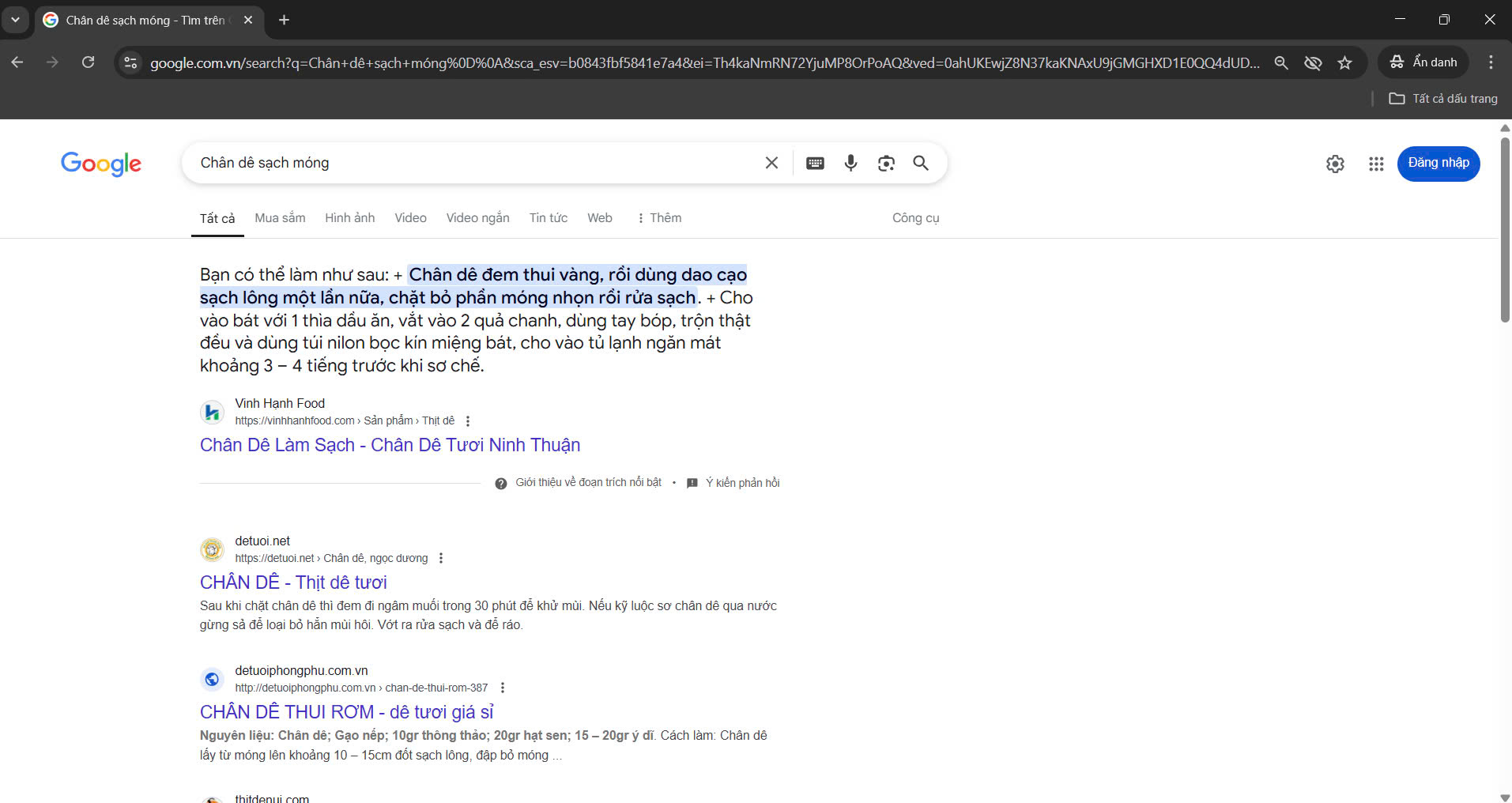
Task: Open CHÂN DÊ THUI RƠM result link
Action: (x=346, y=712)
